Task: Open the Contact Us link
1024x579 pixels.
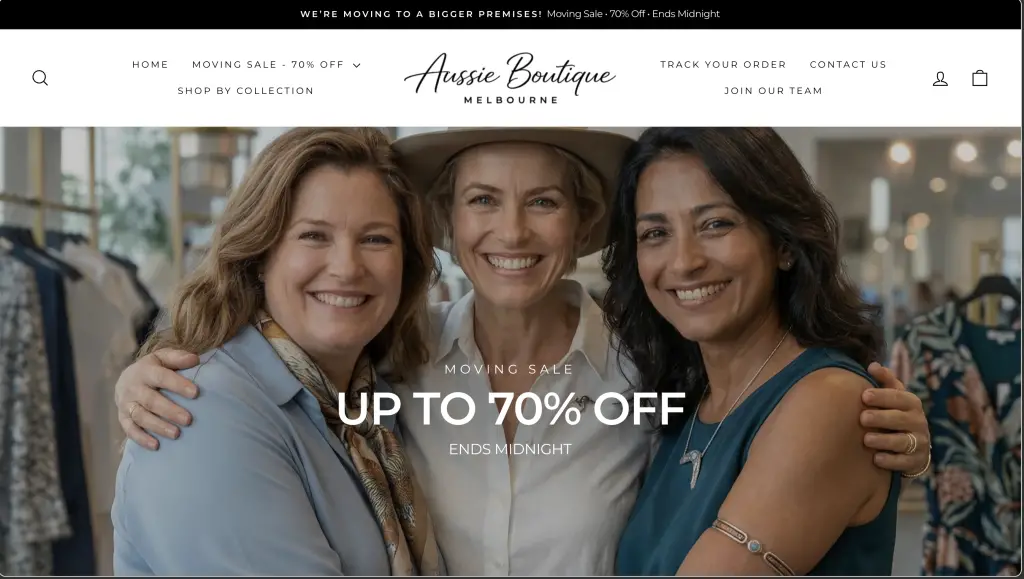Action: pos(848,65)
